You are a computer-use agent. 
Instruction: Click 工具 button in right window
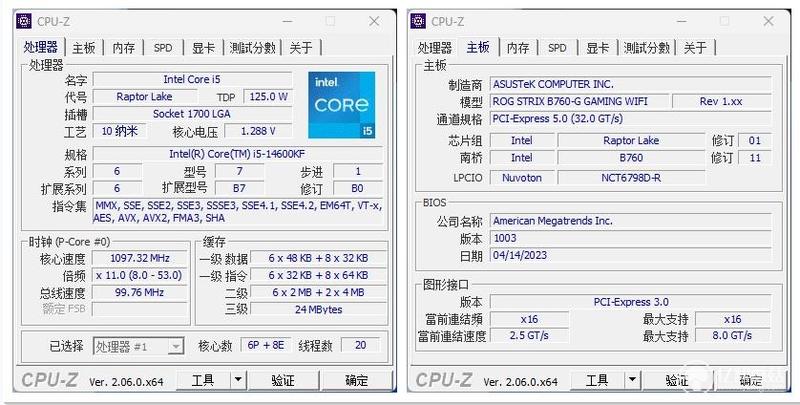[x=597, y=380]
